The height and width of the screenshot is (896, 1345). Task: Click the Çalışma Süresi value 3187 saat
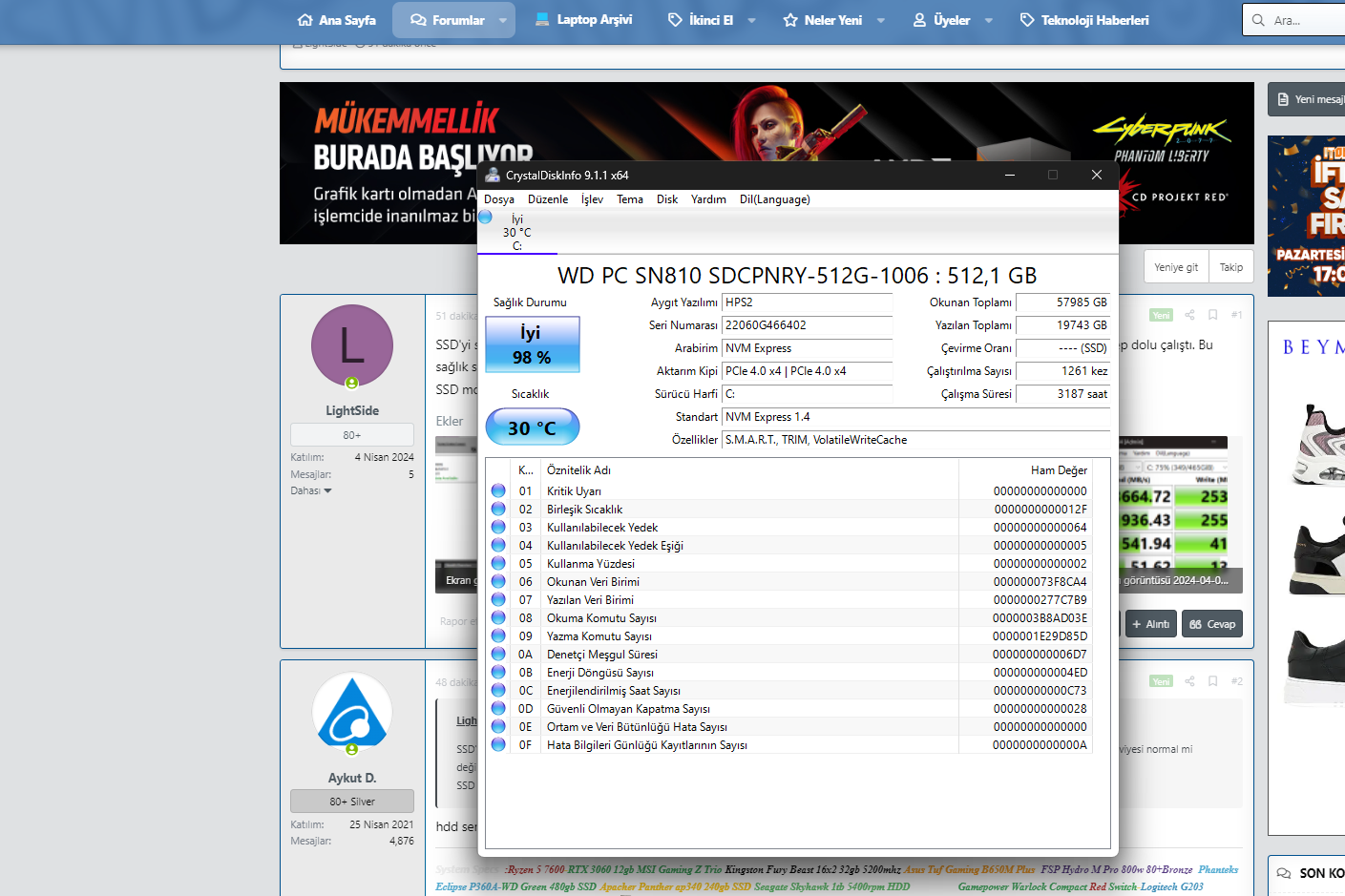[x=1062, y=394]
